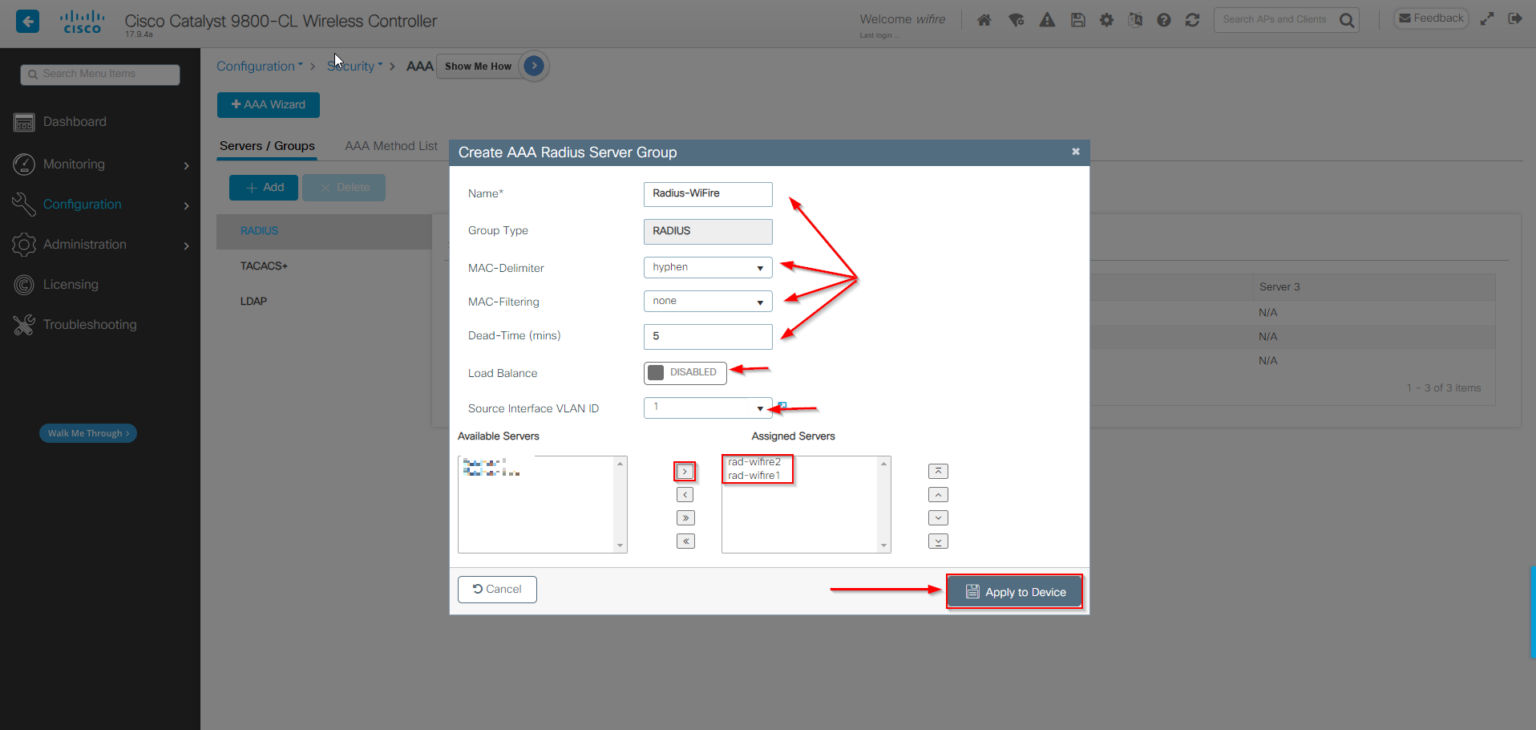Open the Security breadcrumb menu
Screen dimensions: 1536x730
(354, 65)
